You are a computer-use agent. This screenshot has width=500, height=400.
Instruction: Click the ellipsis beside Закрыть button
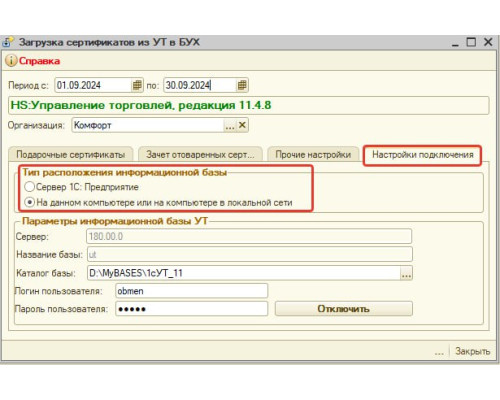(x=439, y=351)
